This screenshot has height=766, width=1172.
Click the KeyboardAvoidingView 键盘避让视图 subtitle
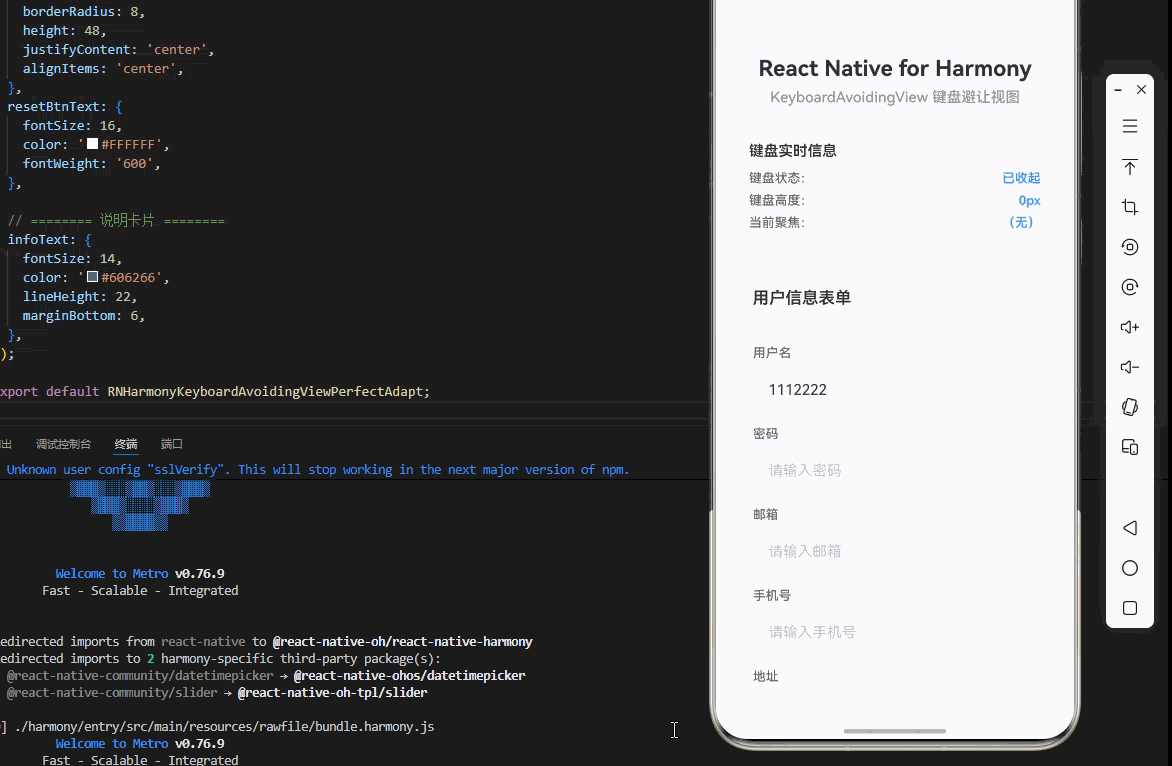click(x=895, y=97)
